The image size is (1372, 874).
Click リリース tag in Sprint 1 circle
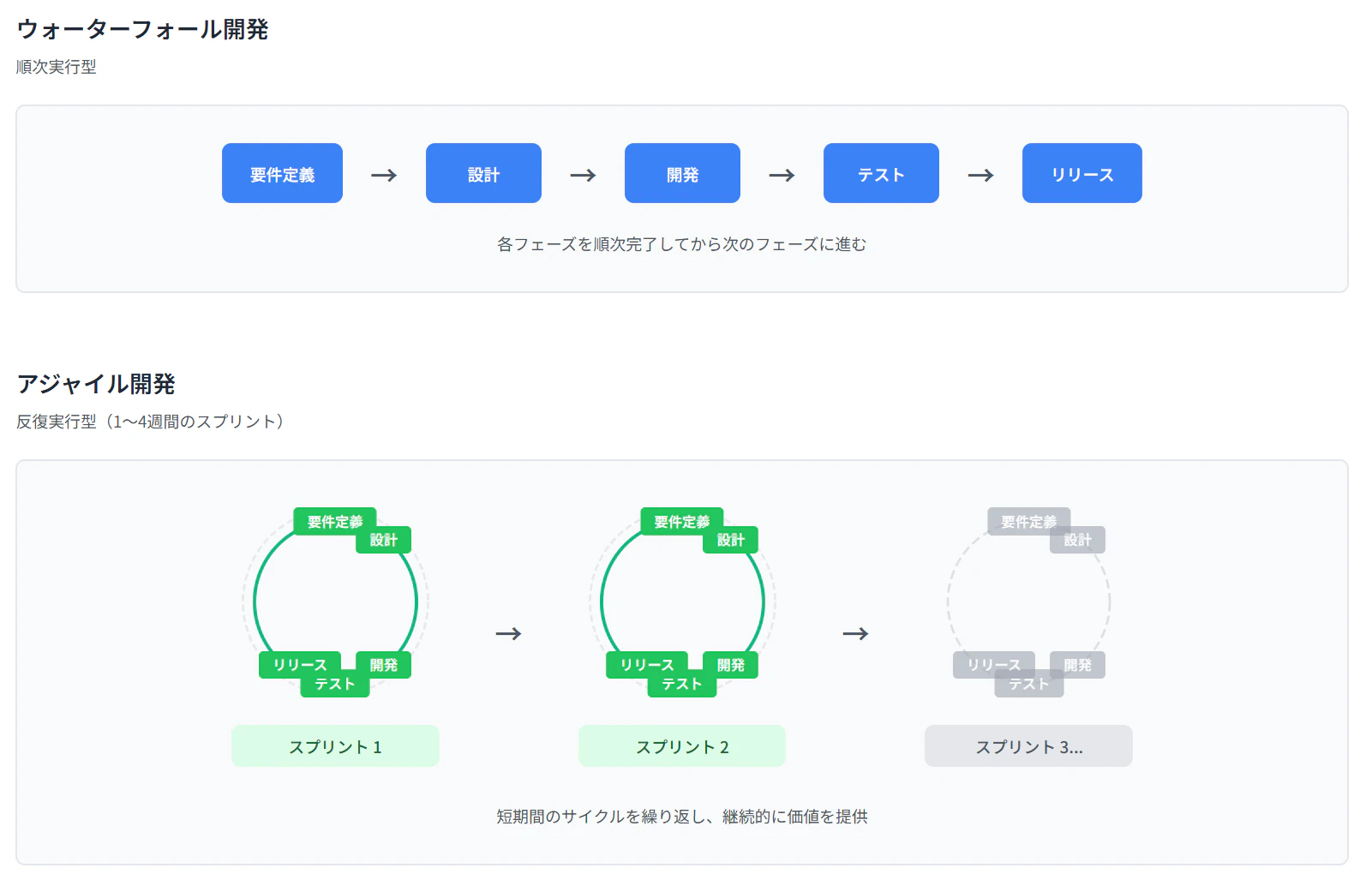(300, 665)
